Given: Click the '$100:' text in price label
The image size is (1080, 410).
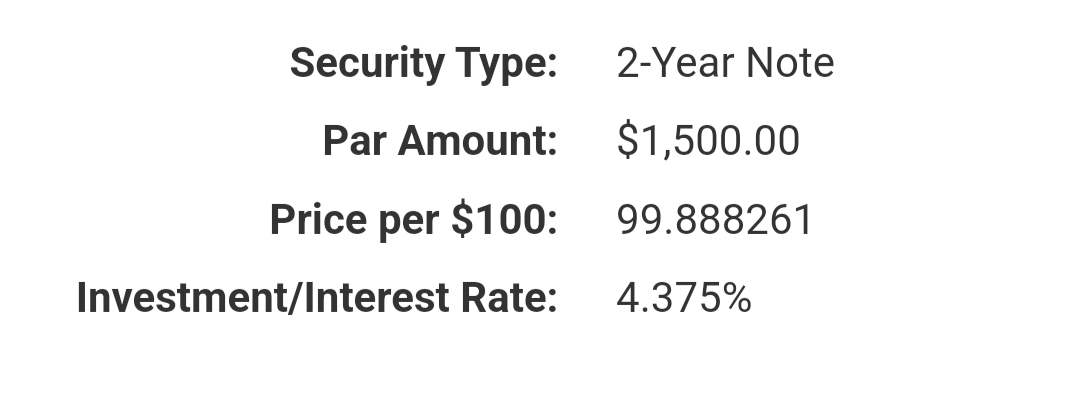Looking at the screenshot, I should point(504,220).
